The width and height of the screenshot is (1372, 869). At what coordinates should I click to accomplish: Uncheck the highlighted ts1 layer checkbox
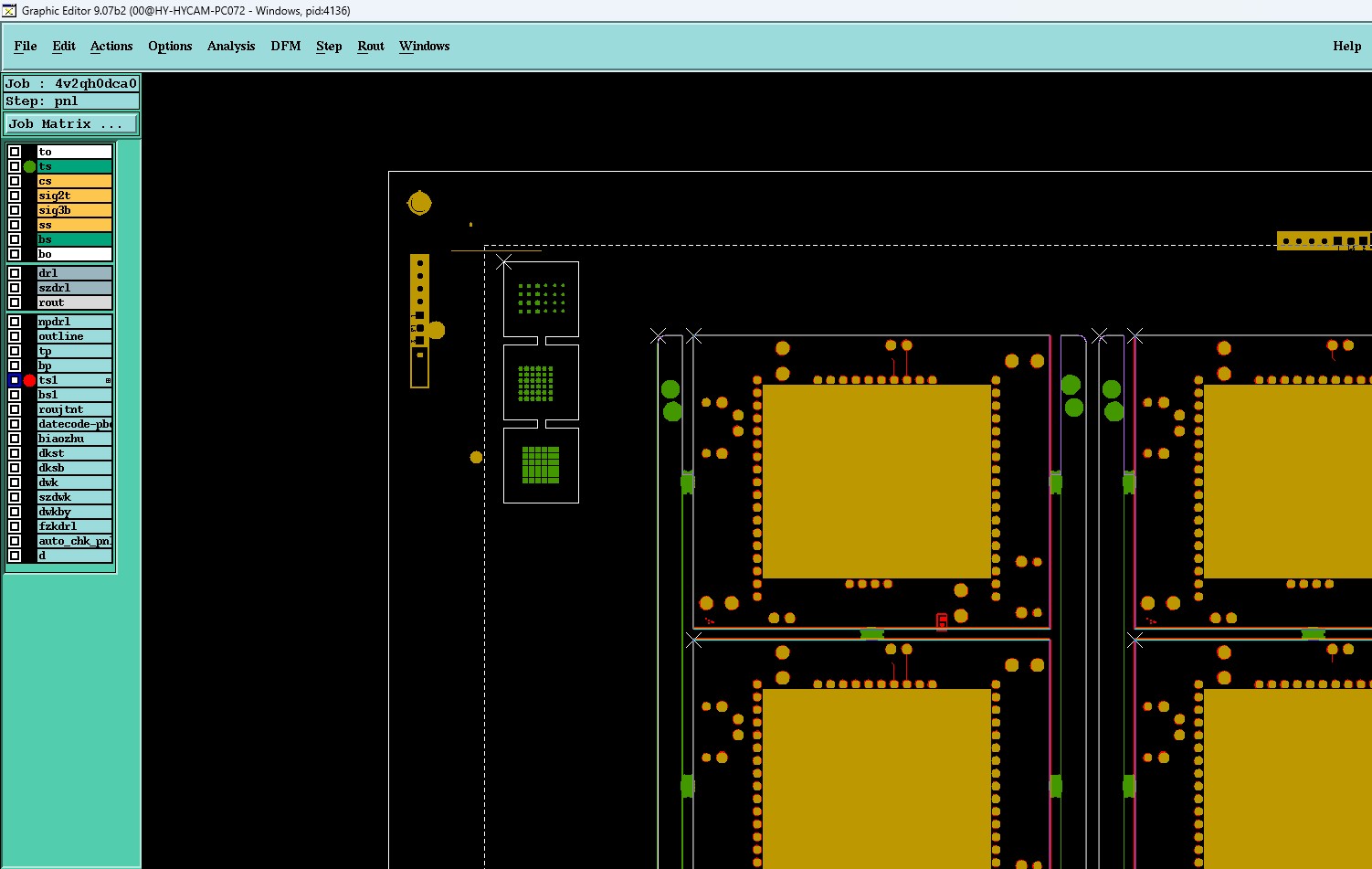click(x=15, y=380)
